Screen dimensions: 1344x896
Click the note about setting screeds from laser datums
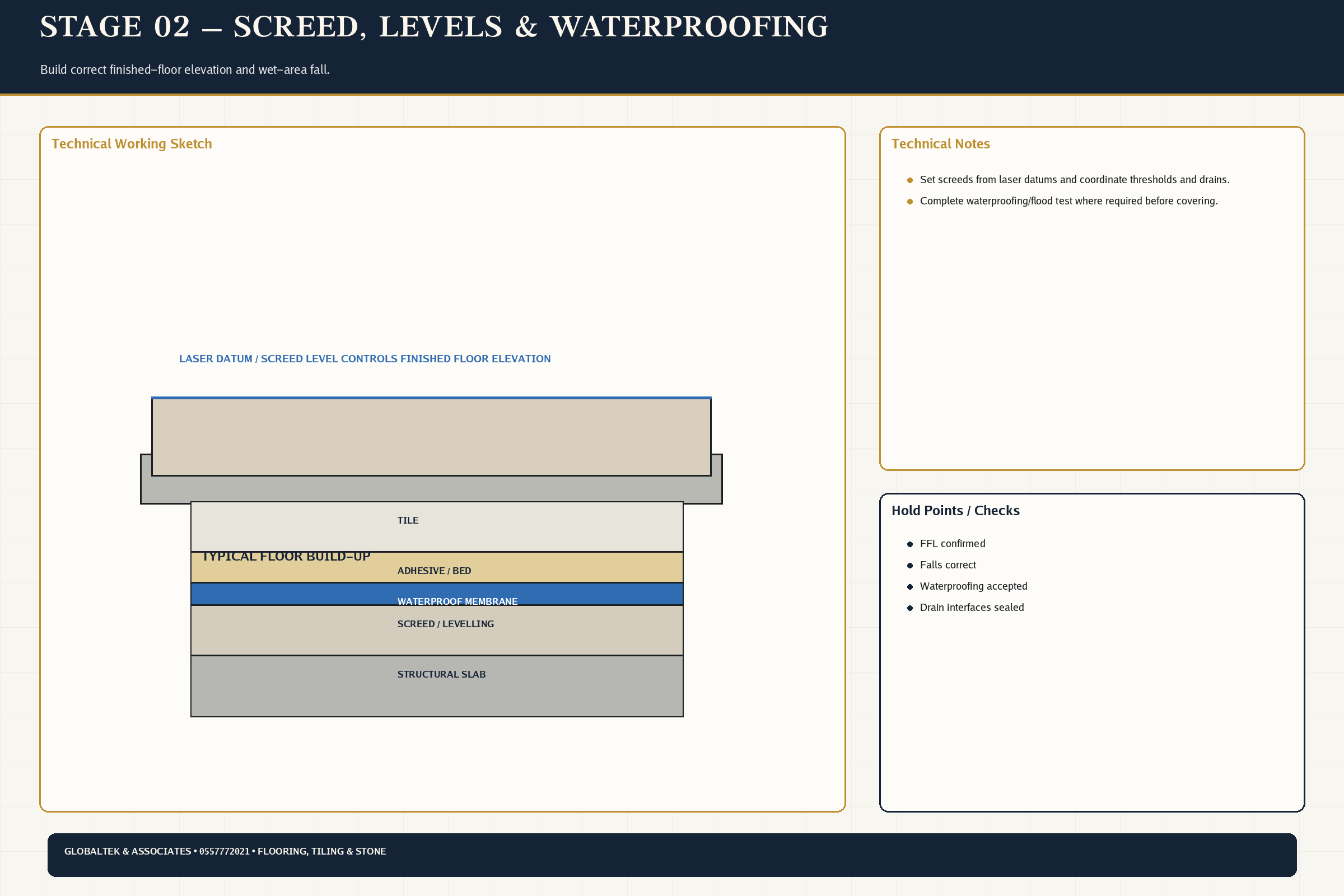click(1074, 180)
